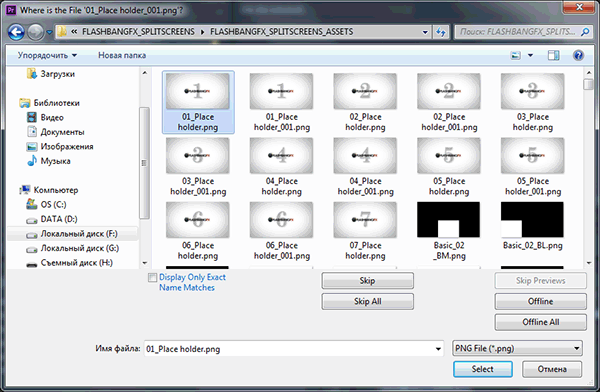
Task: Open recent locations dropdown arrow
Action: tap(49, 32)
